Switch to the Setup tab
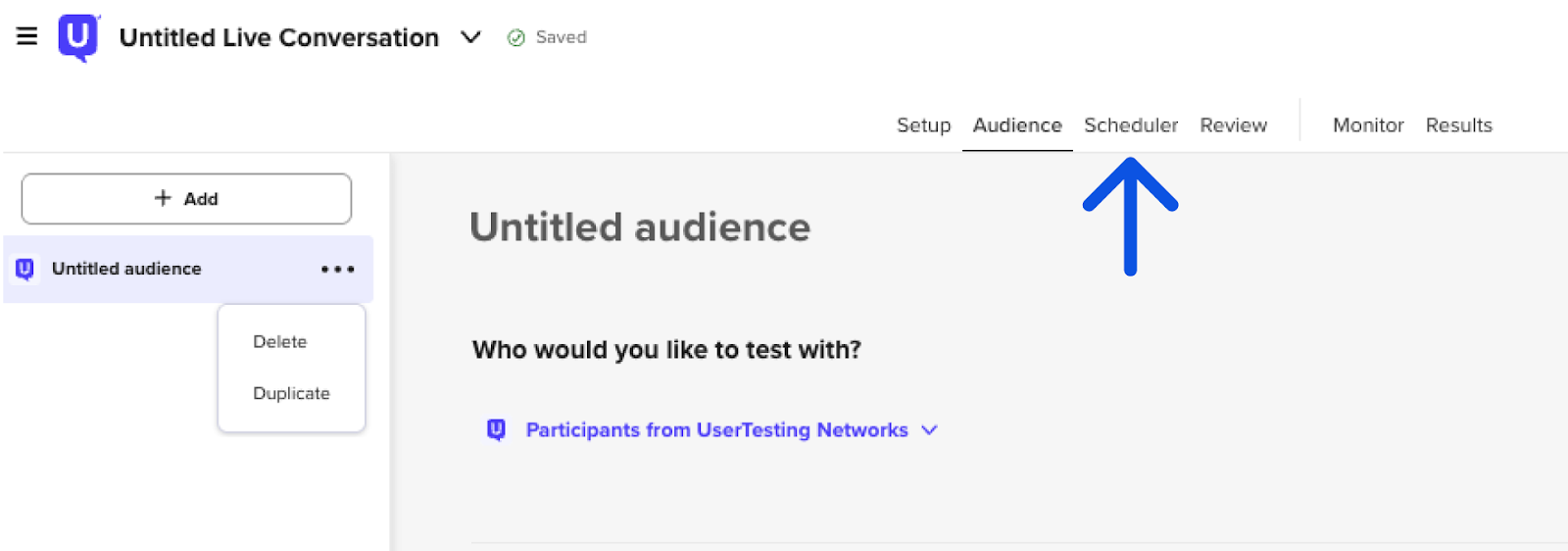The image size is (1568, 551). (923, 125)
